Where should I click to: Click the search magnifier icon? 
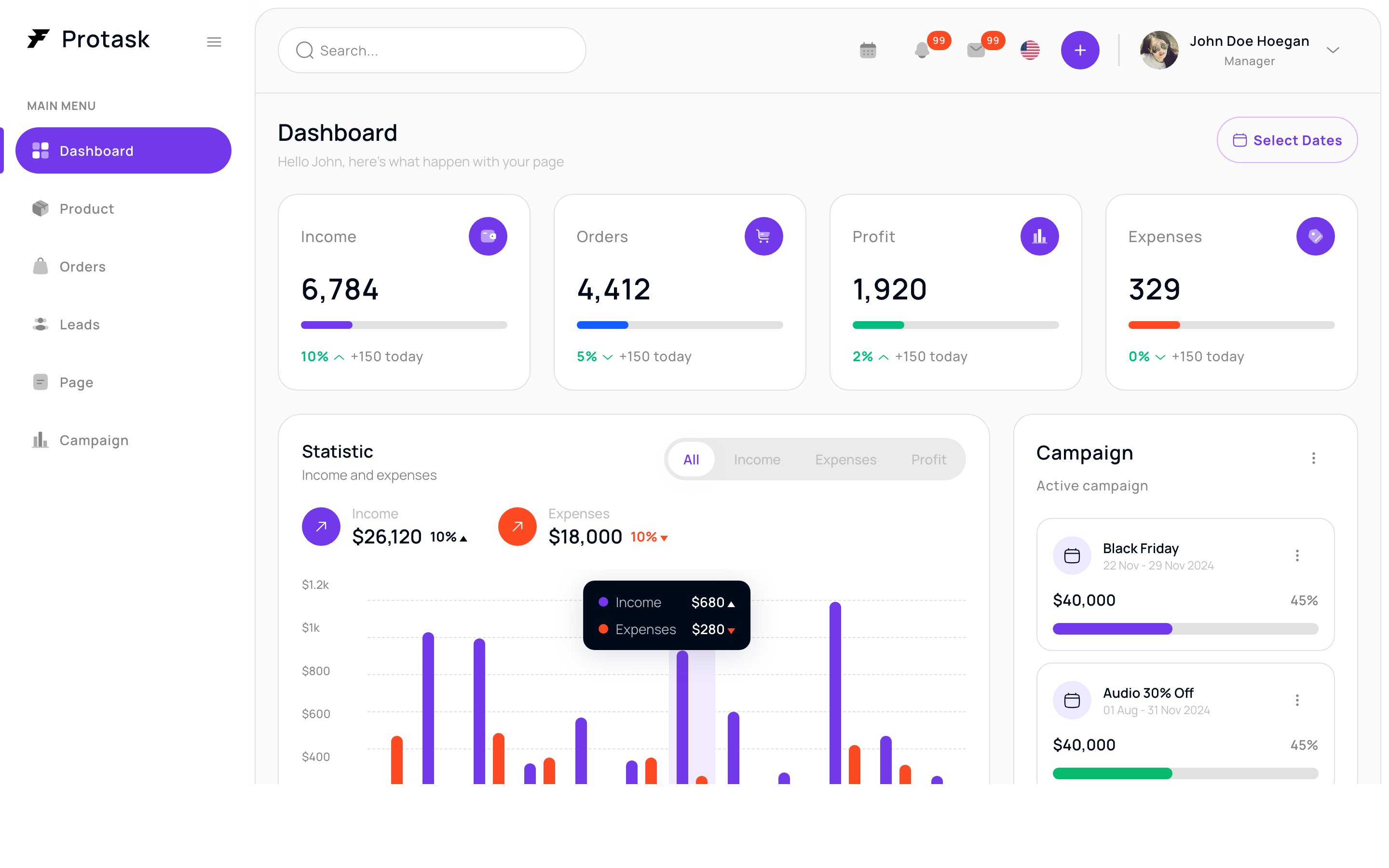[304, 51]
